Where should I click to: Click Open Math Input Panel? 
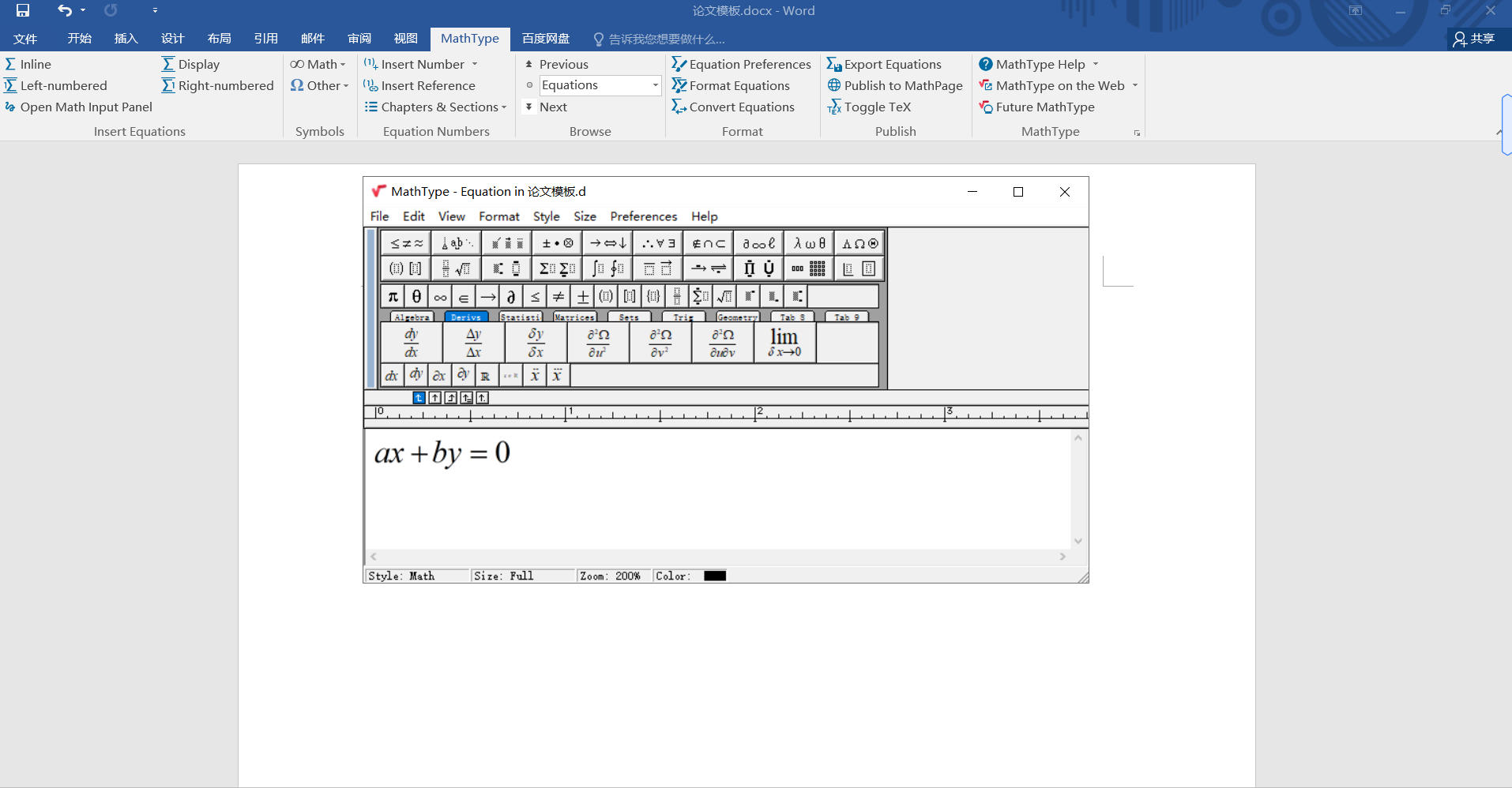78,107
